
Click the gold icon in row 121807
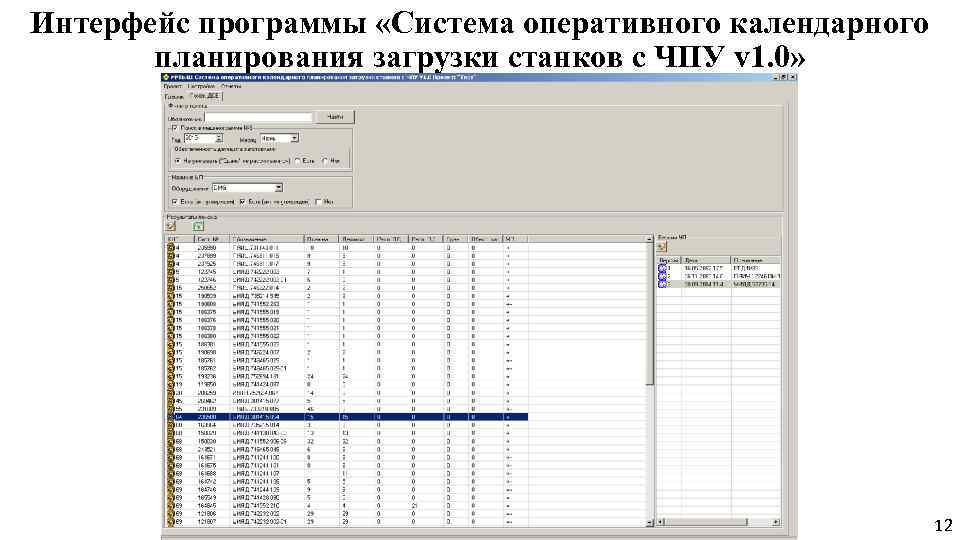pyautogui.click(x=171, y=522)
